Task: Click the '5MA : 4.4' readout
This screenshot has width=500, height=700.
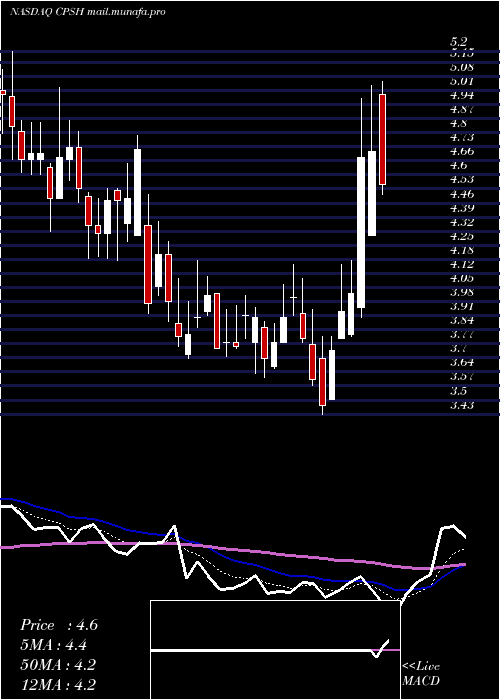Action: click(x=54, y=645)
